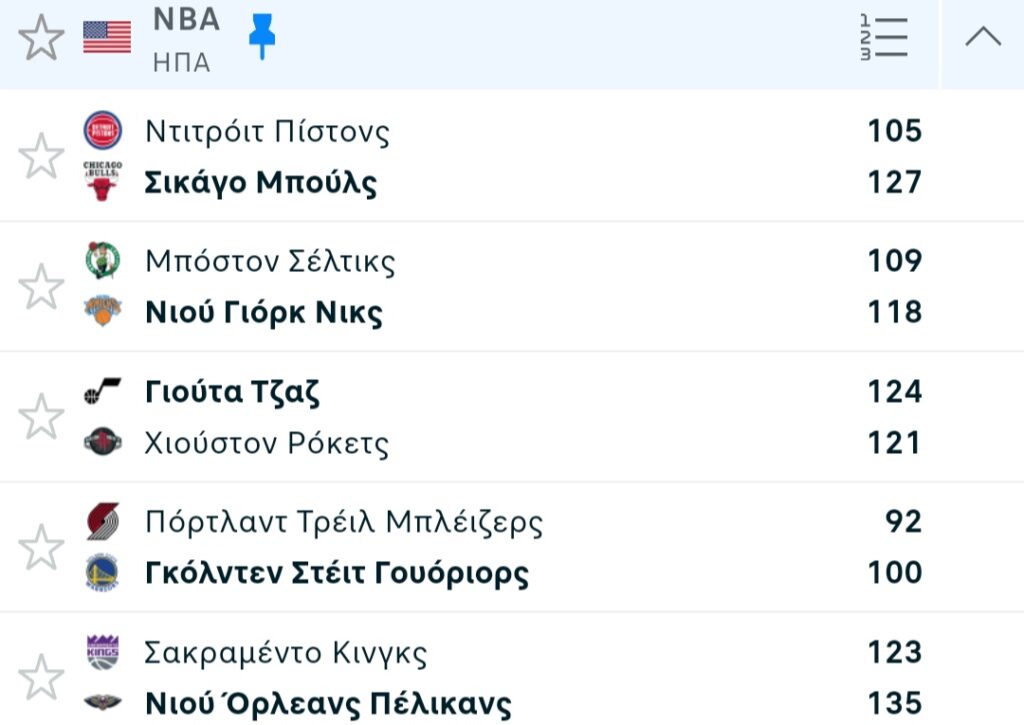Toggle favorite star for NBA league

click(41, 39)
